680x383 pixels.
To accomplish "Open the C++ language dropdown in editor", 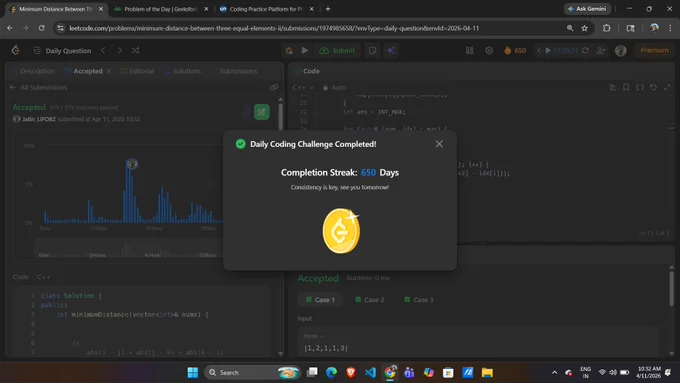I will [x=303, y=87].
